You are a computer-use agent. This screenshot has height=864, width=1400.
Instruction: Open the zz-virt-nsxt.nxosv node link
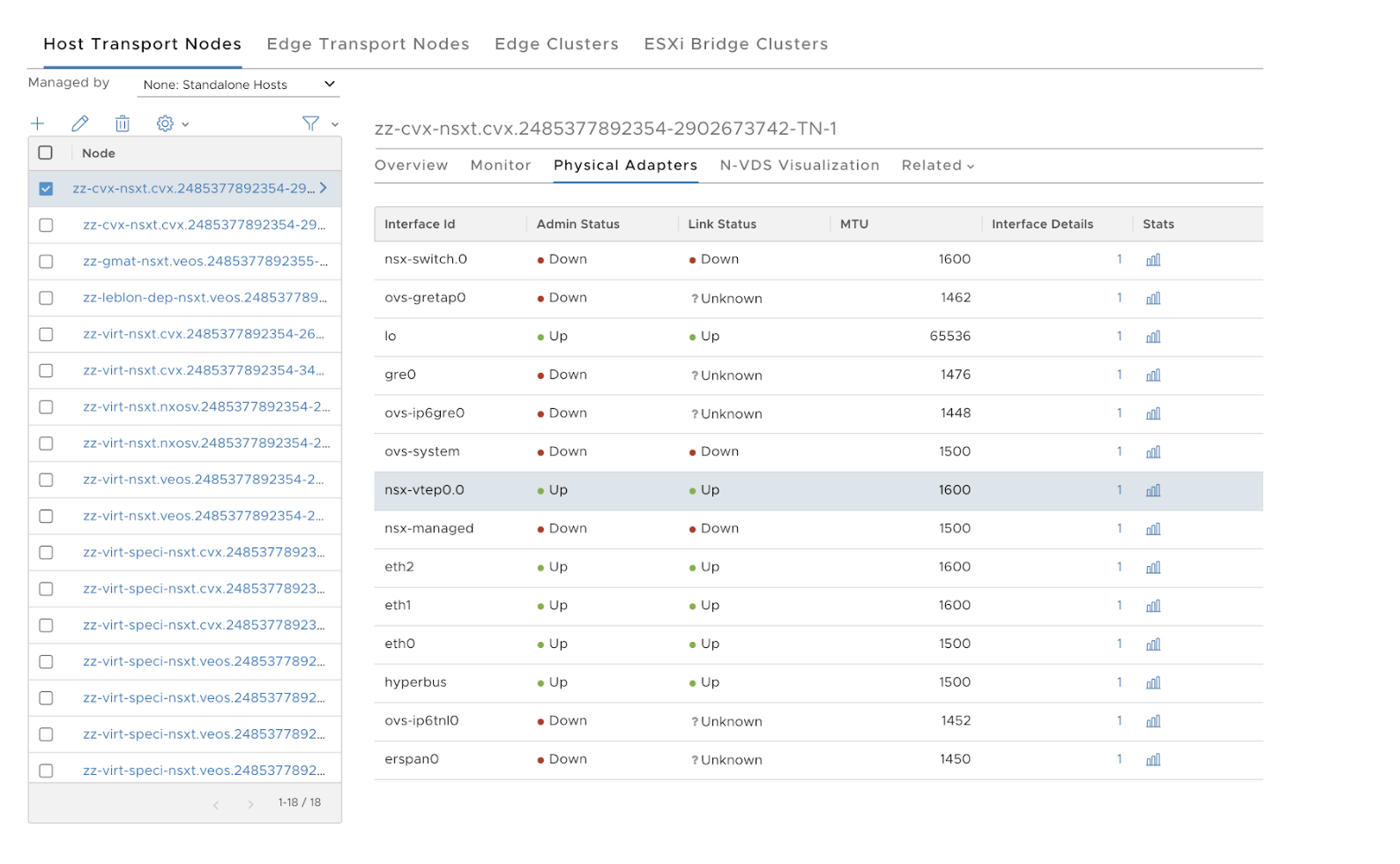[x=205, y=406]
